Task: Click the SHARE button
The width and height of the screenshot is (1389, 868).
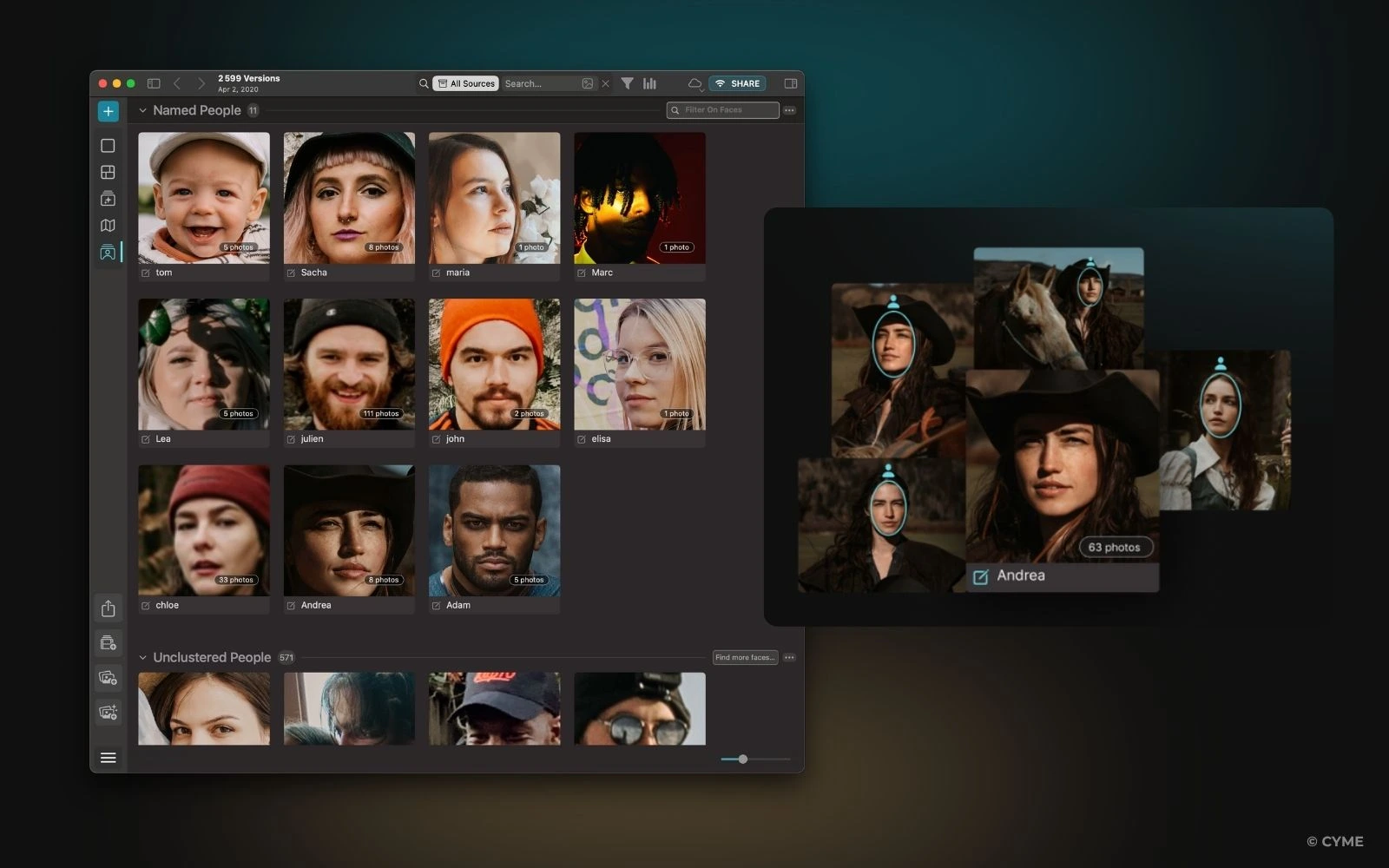Action: 737,83
